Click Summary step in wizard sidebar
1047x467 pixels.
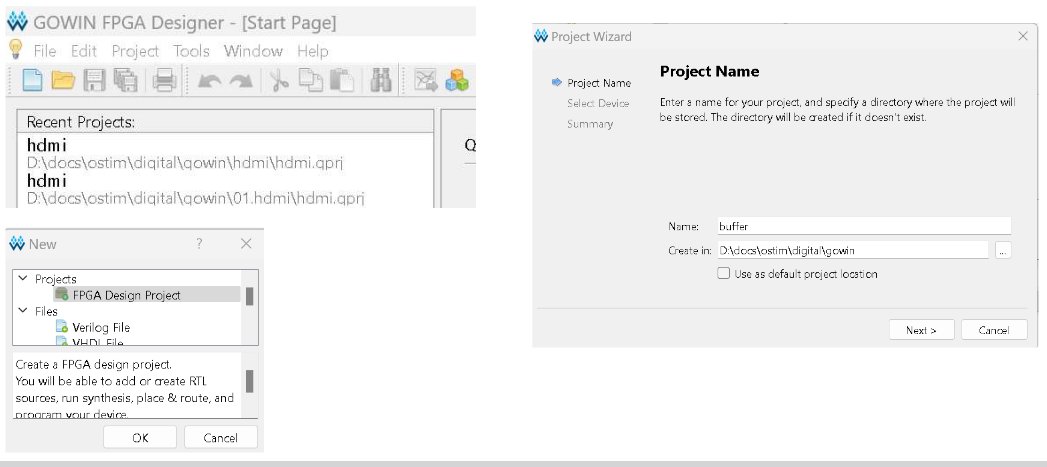click(x=590, y=124)
